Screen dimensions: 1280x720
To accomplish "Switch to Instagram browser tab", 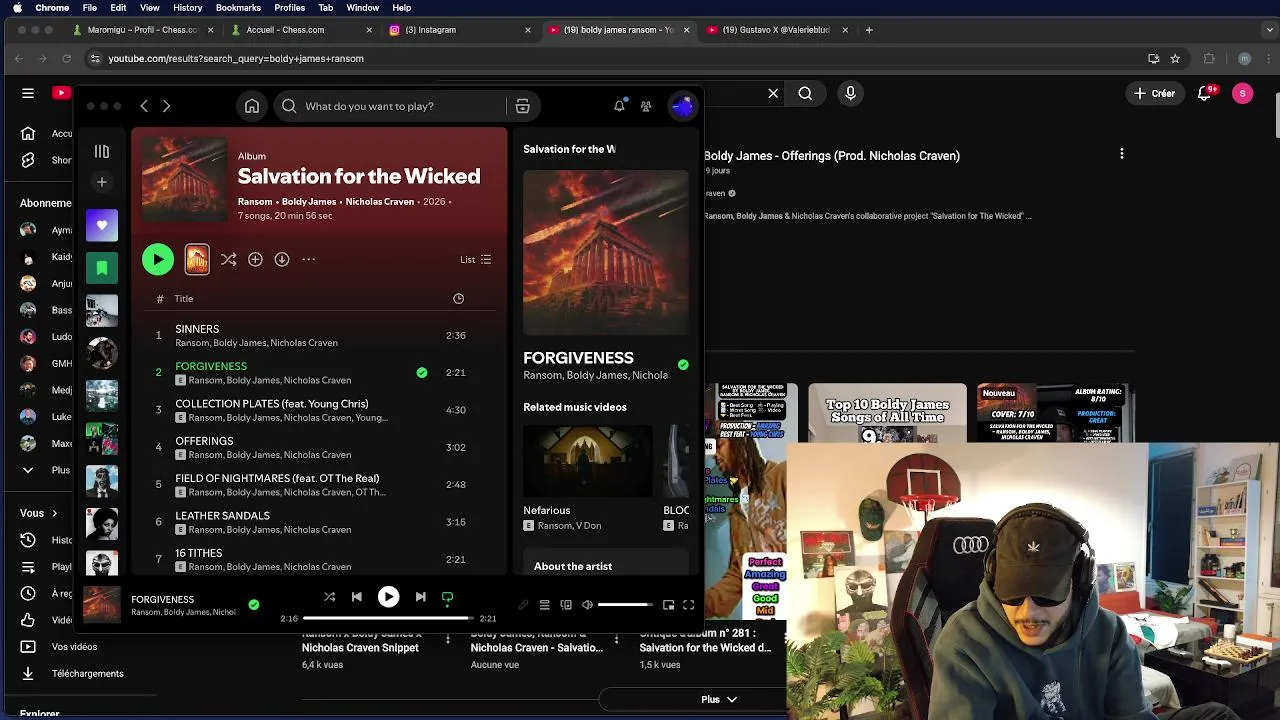I will pyautogui.click(x=460, y=30).
